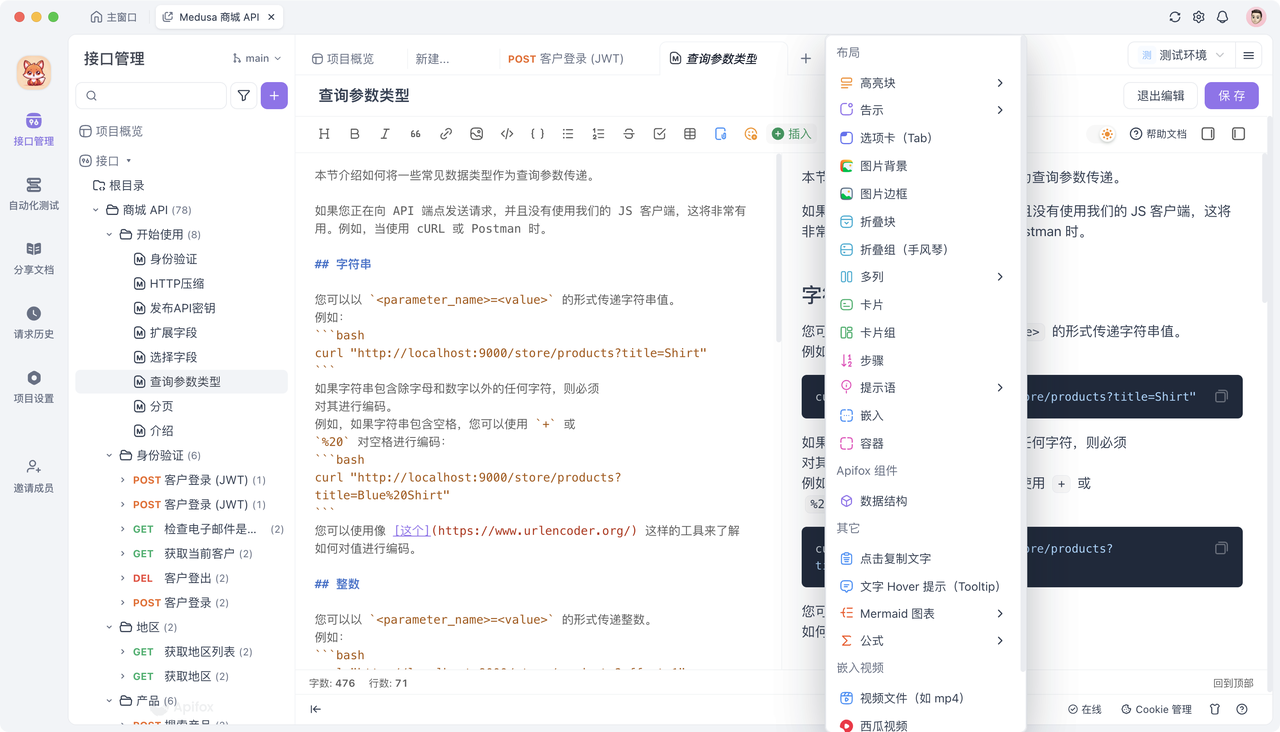Click the search field in 接口管理

pos(152,96)
